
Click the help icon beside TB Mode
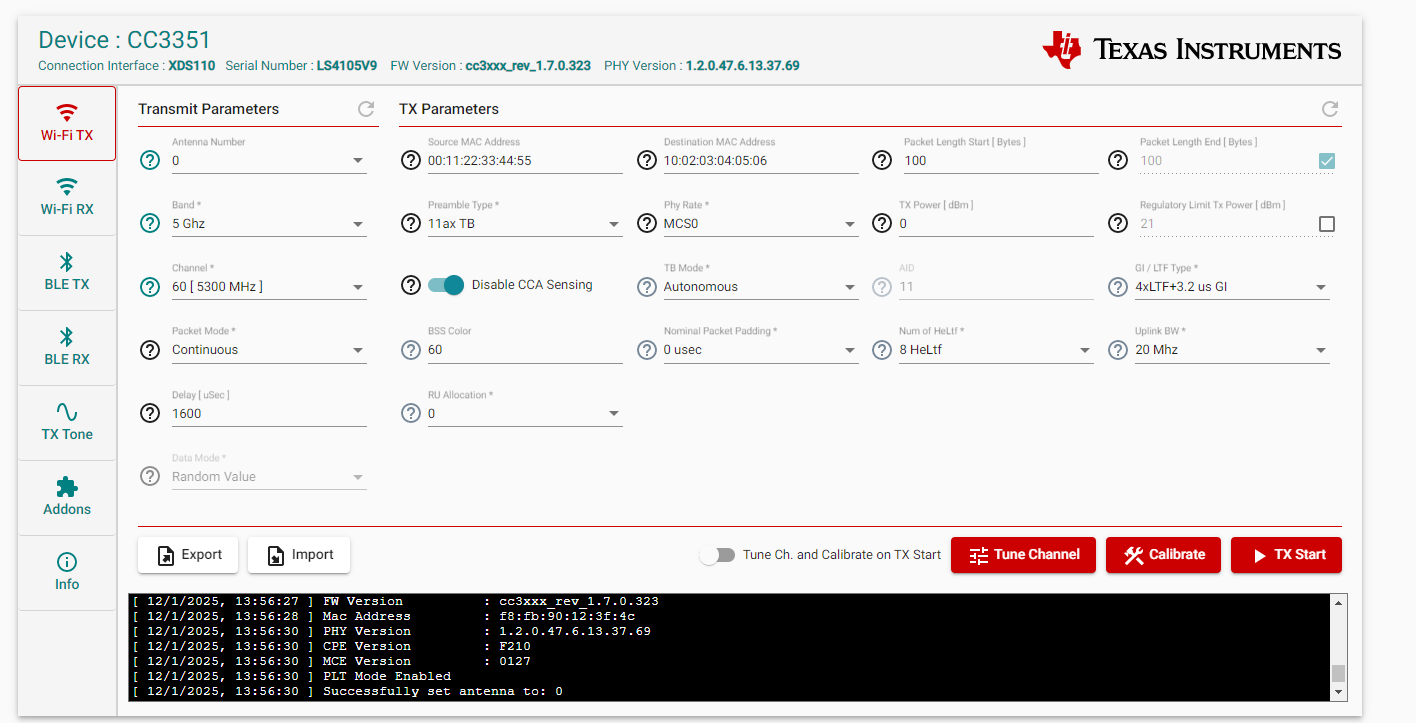point(646,287)
